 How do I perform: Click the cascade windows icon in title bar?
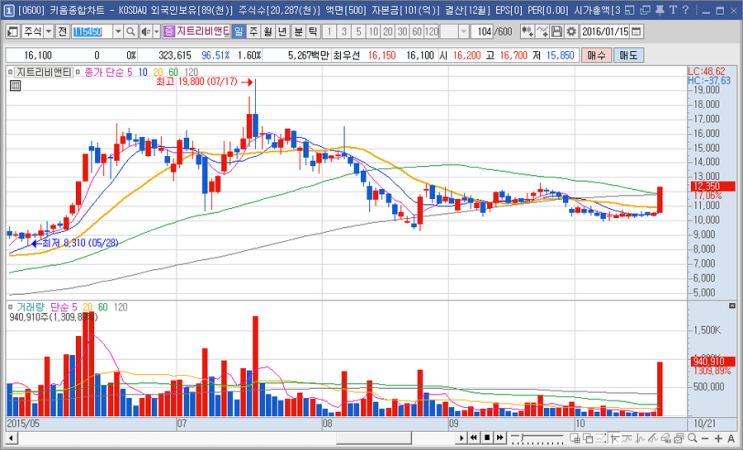click(645, 10)
